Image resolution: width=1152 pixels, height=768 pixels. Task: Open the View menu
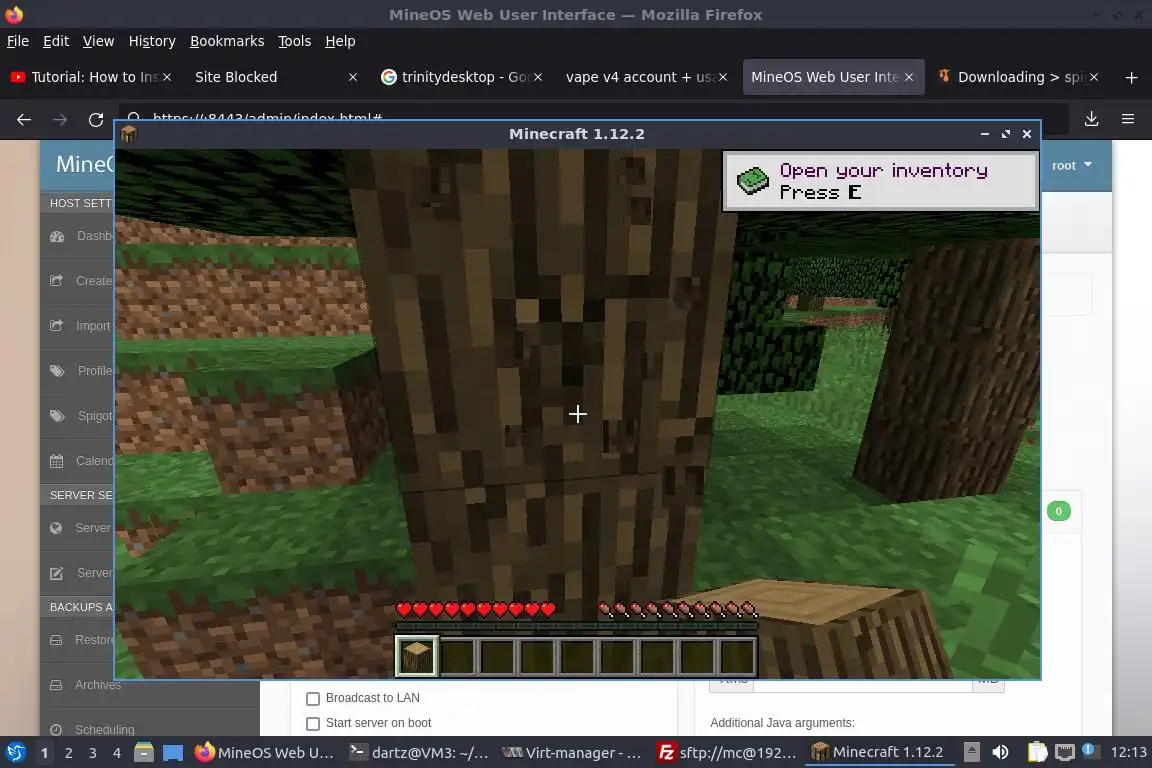[x=98, y=41]
